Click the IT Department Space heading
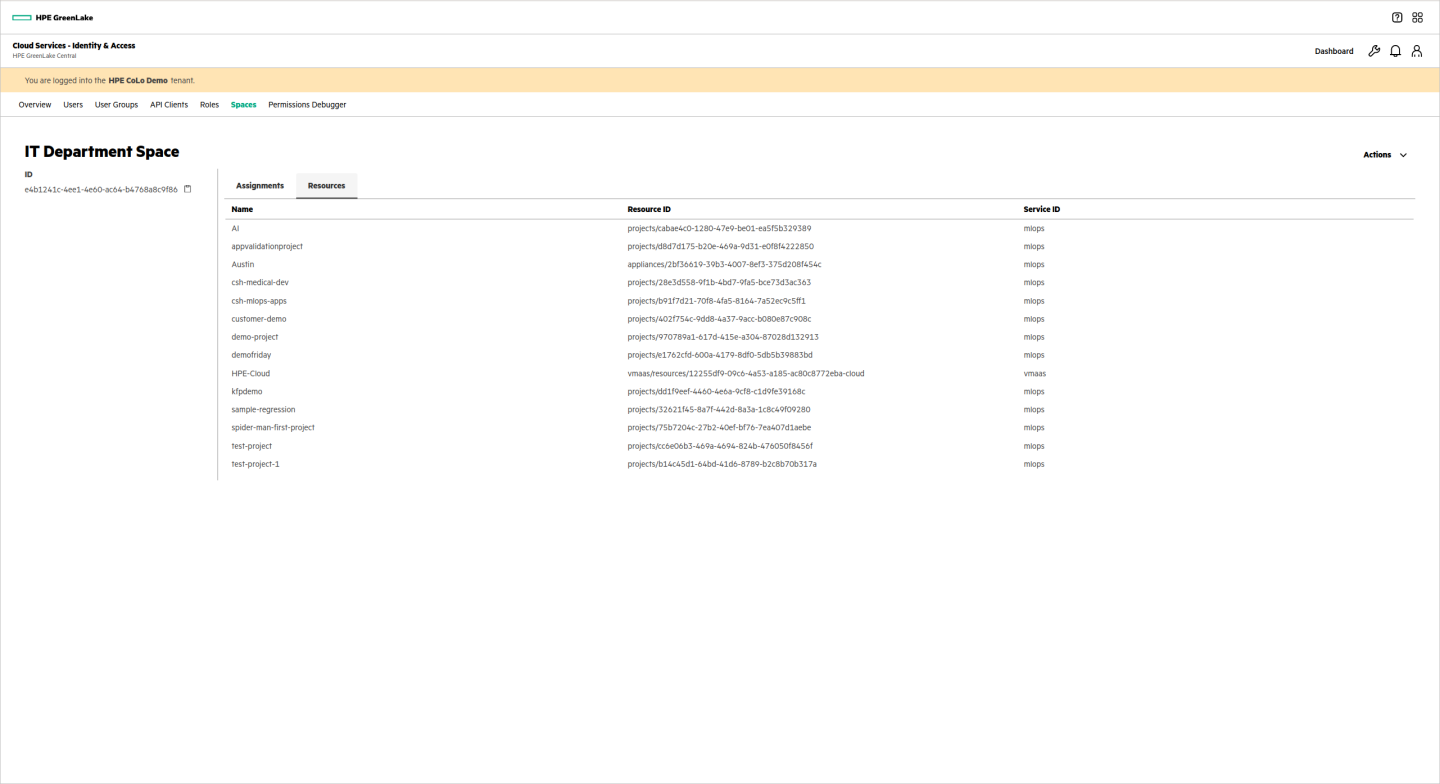The image size is (1440, 784). point(102,152)
